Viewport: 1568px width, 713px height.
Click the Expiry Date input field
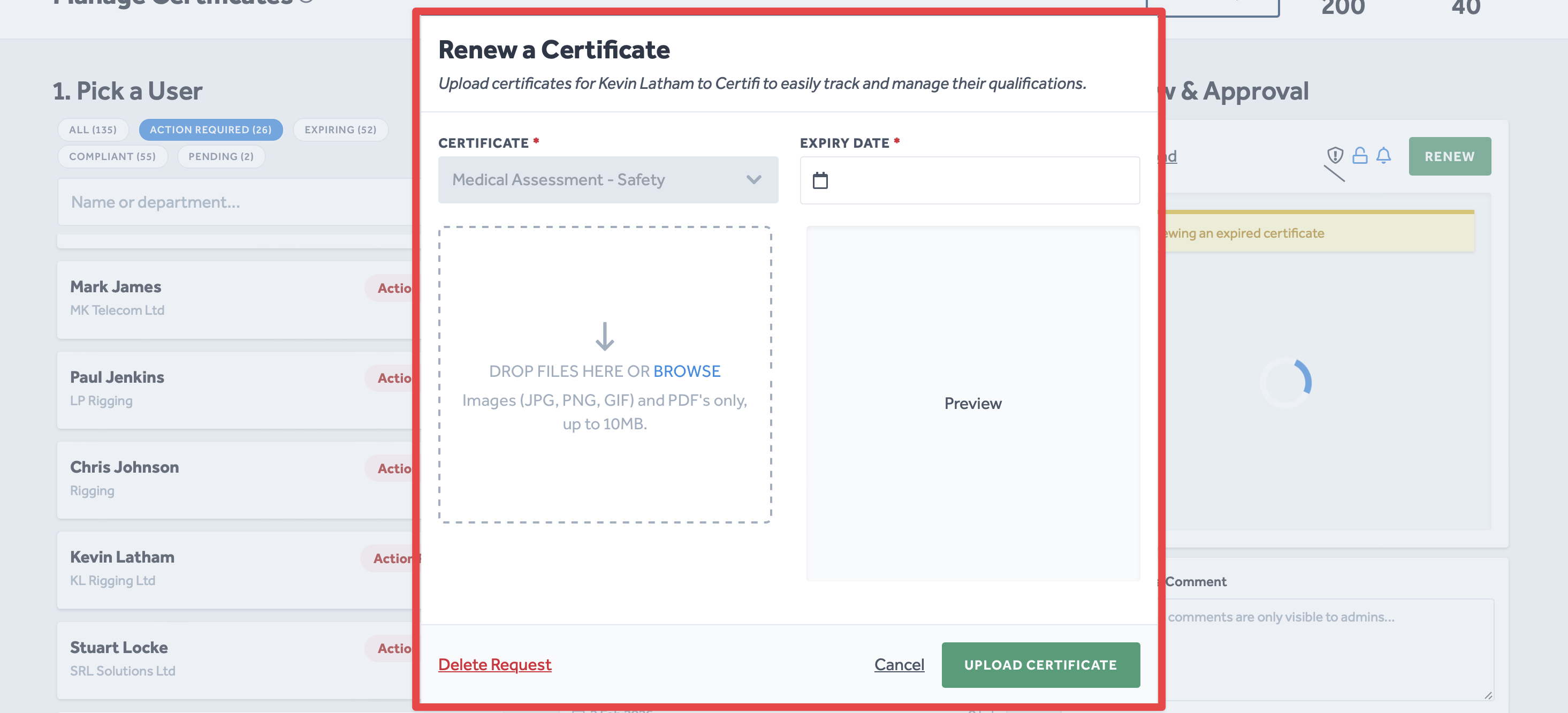pos(980,180)
